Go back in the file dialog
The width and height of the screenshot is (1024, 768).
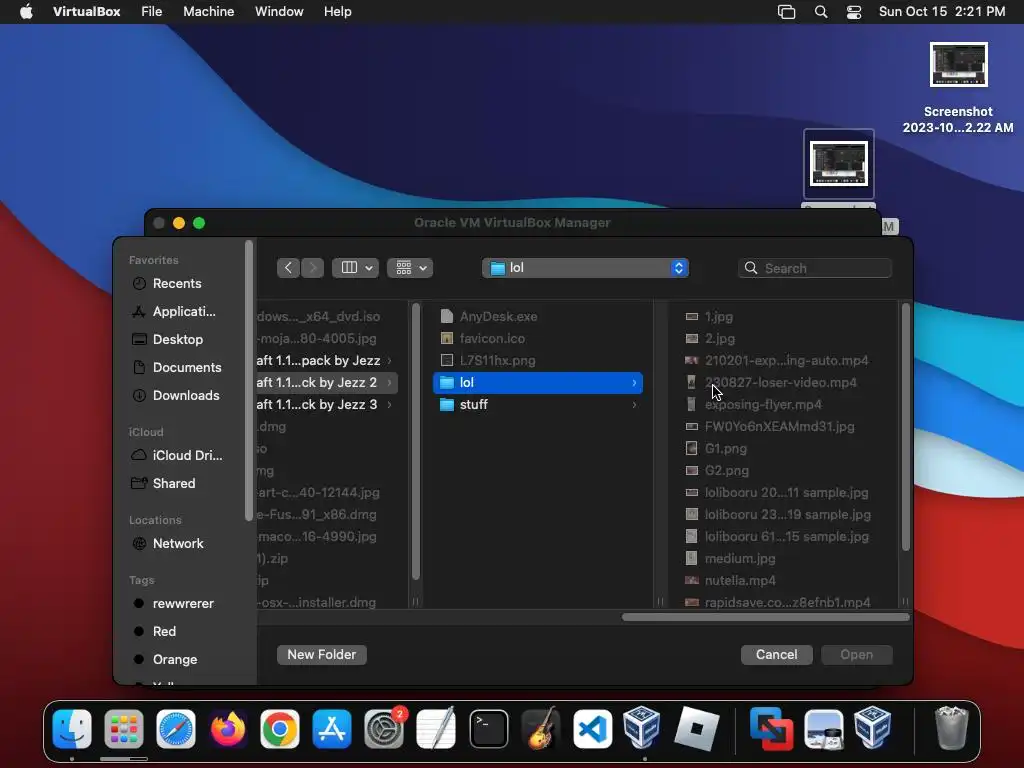[288, 268]
